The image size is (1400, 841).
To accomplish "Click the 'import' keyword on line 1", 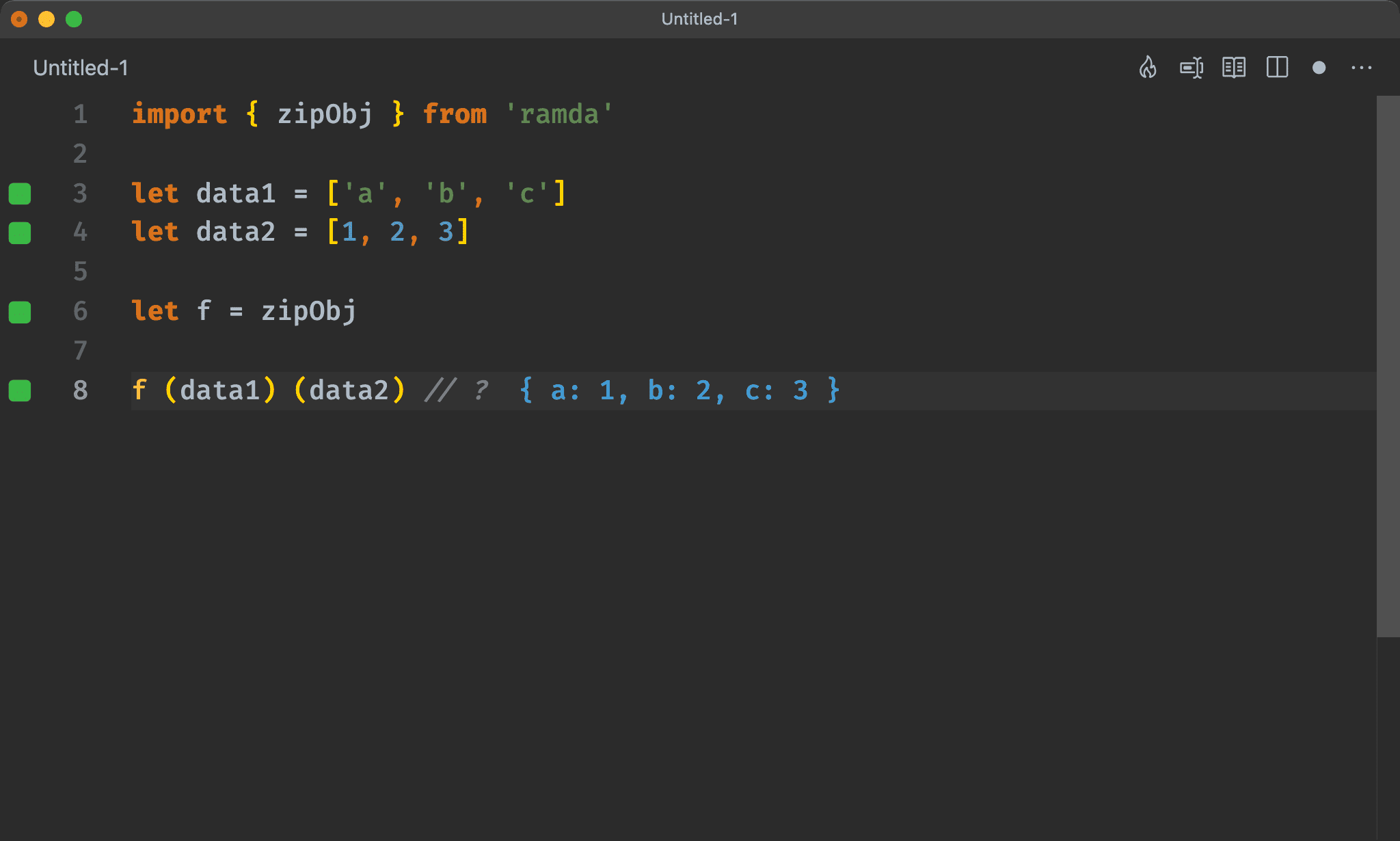I will pyautogui.click(x=179, y=114).
